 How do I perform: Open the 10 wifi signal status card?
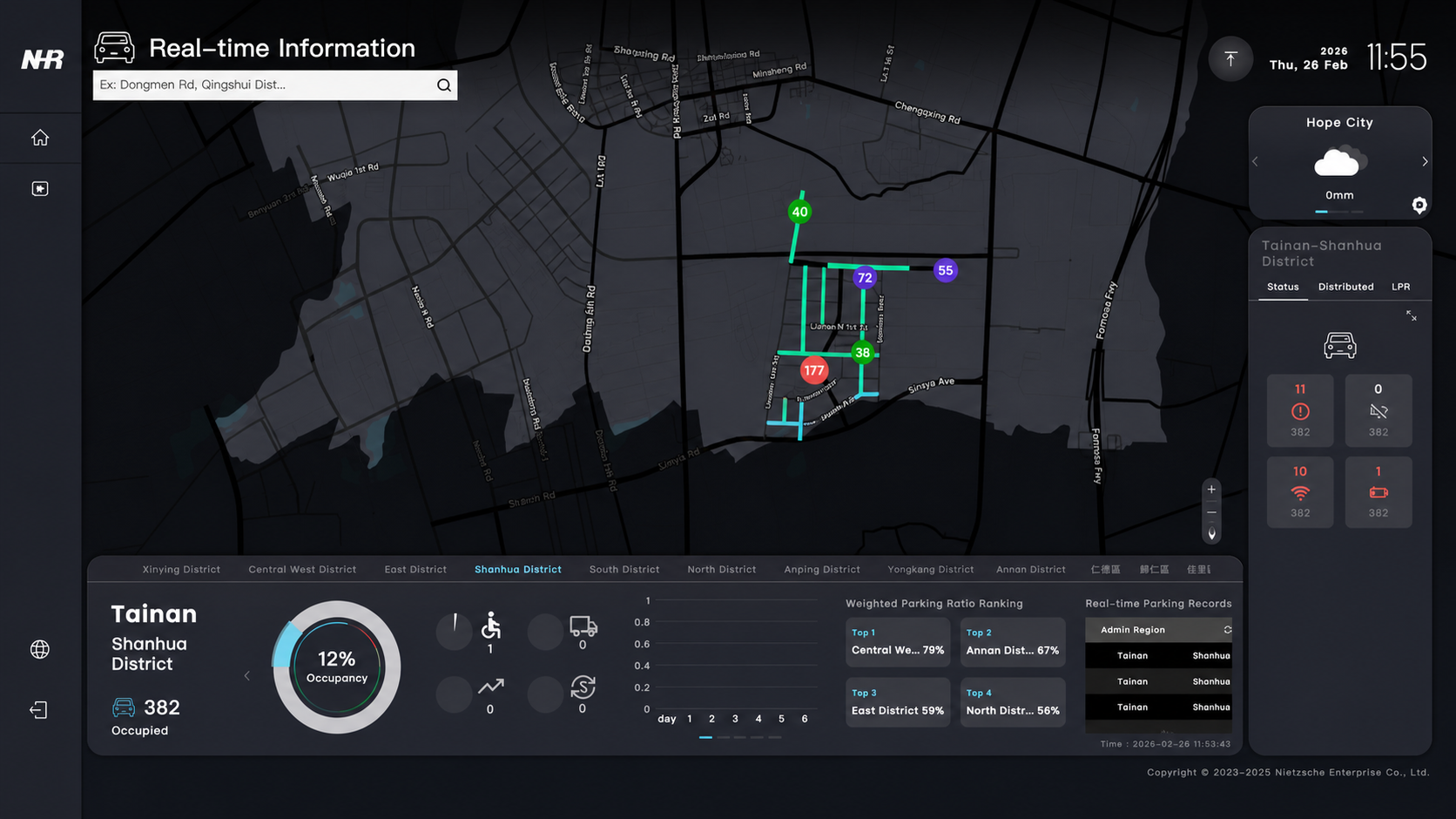pyautogui.click(x=1300, y=491)
